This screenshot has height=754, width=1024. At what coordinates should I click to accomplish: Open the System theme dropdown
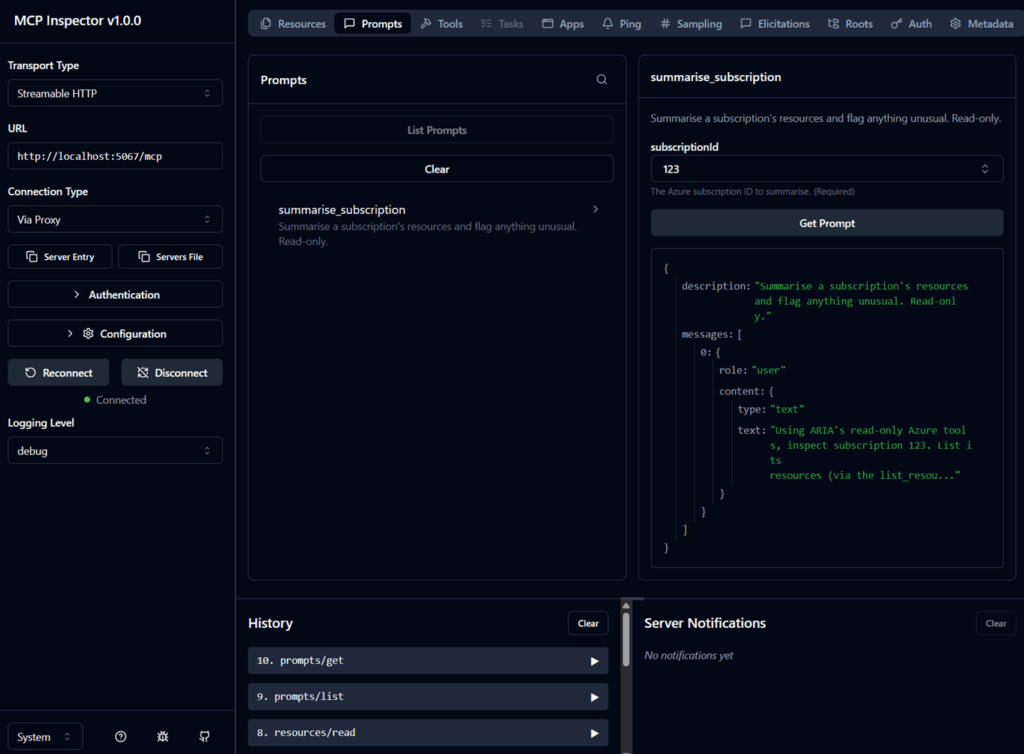click(x=45, y=736)
